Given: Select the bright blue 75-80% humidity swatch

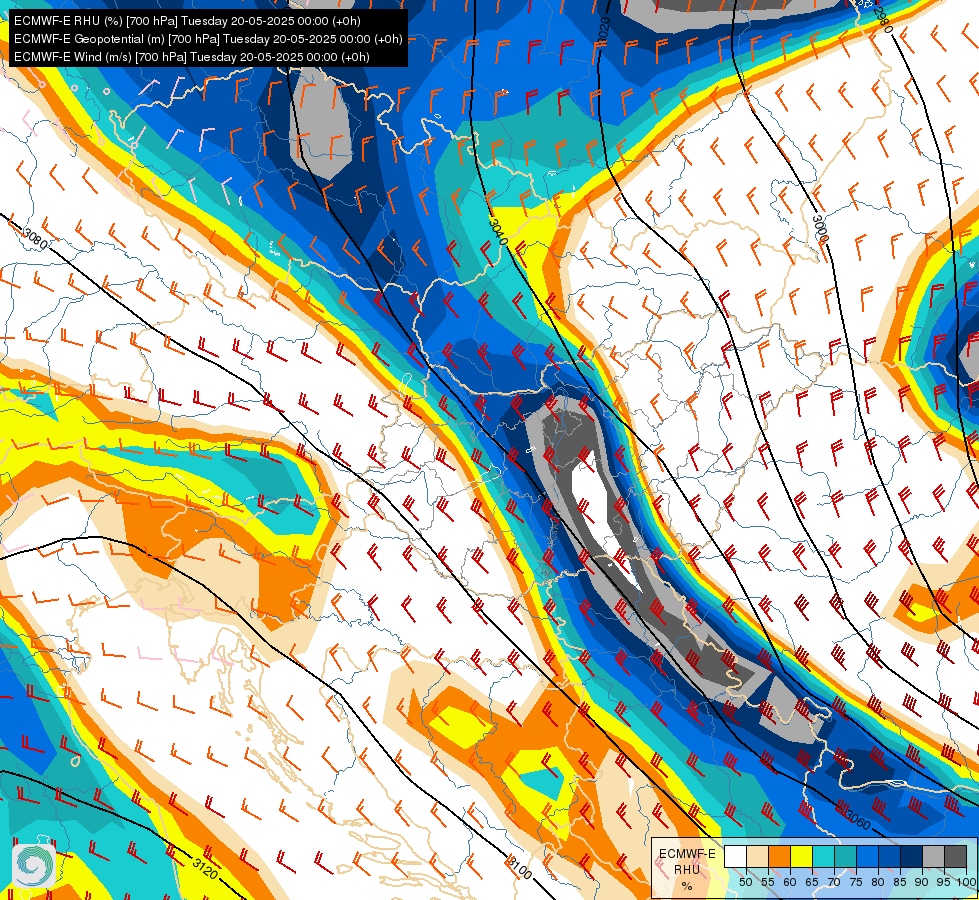Looking at the screenshot, I should coord(868,856).
